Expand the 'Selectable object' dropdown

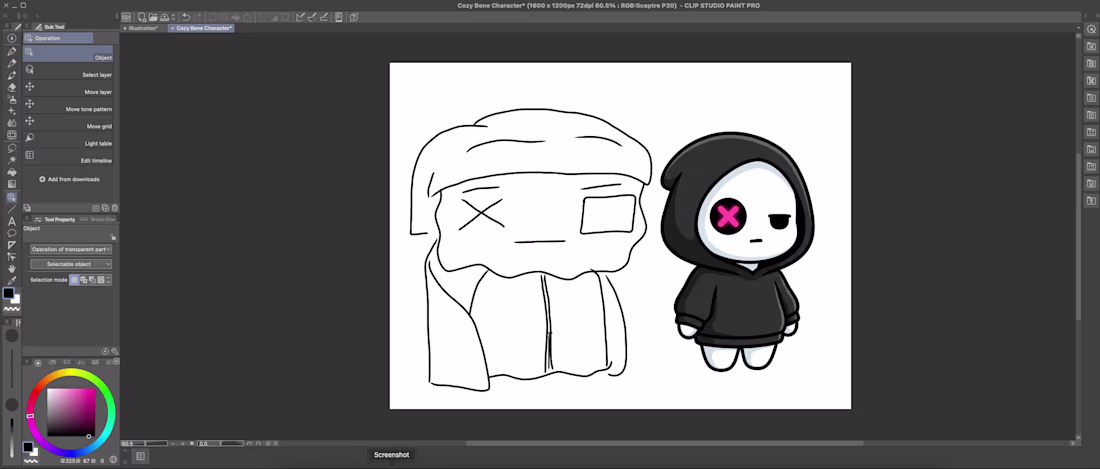coord(70,264)
